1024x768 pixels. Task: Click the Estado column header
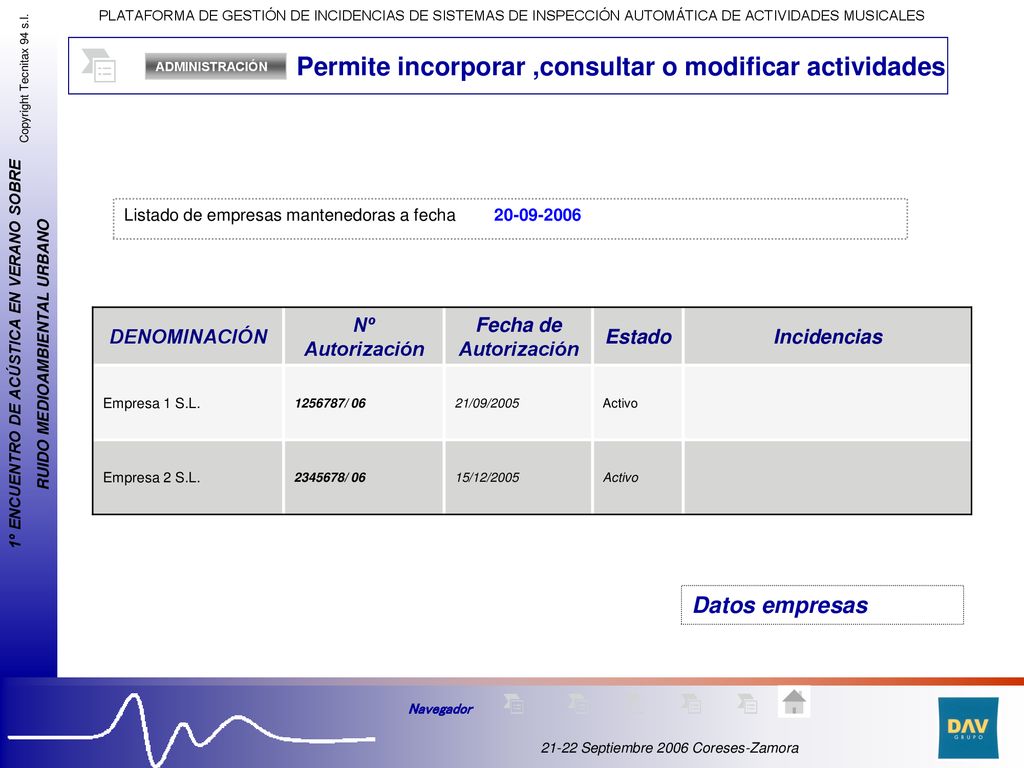coord(638,336)
